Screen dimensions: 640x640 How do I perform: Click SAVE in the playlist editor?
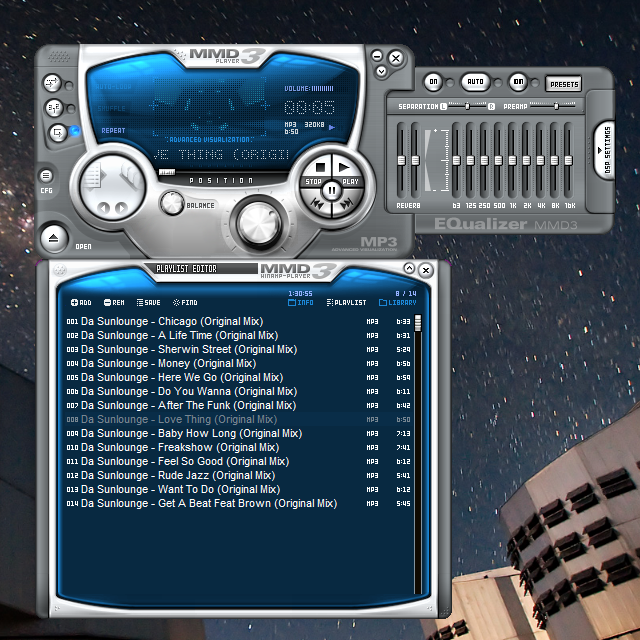(149, 302)
